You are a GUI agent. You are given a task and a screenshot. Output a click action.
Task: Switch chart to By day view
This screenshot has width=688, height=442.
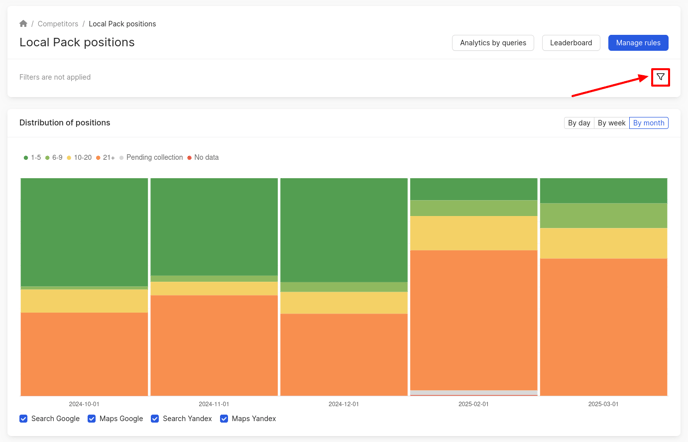(578, 123)
